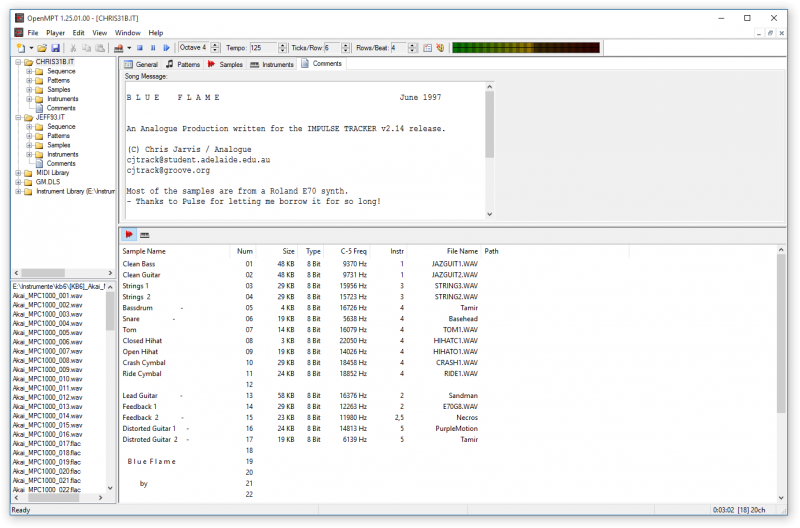Select the Crash Cymbal sample row
This screenshot has width=800, height=528.
click(x=300, y=363)
